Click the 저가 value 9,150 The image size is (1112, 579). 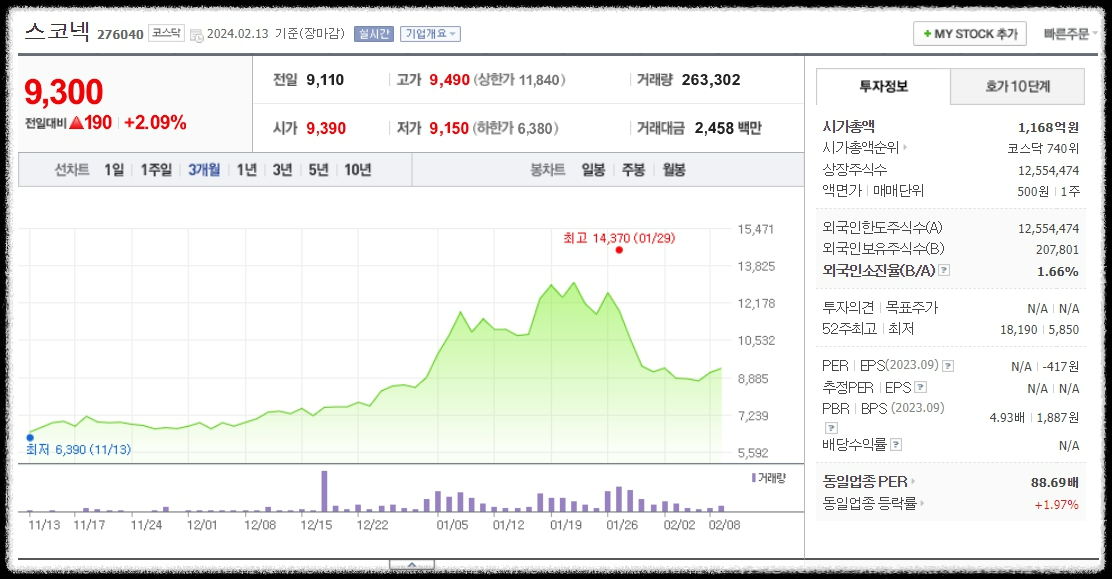coord(449,128)
